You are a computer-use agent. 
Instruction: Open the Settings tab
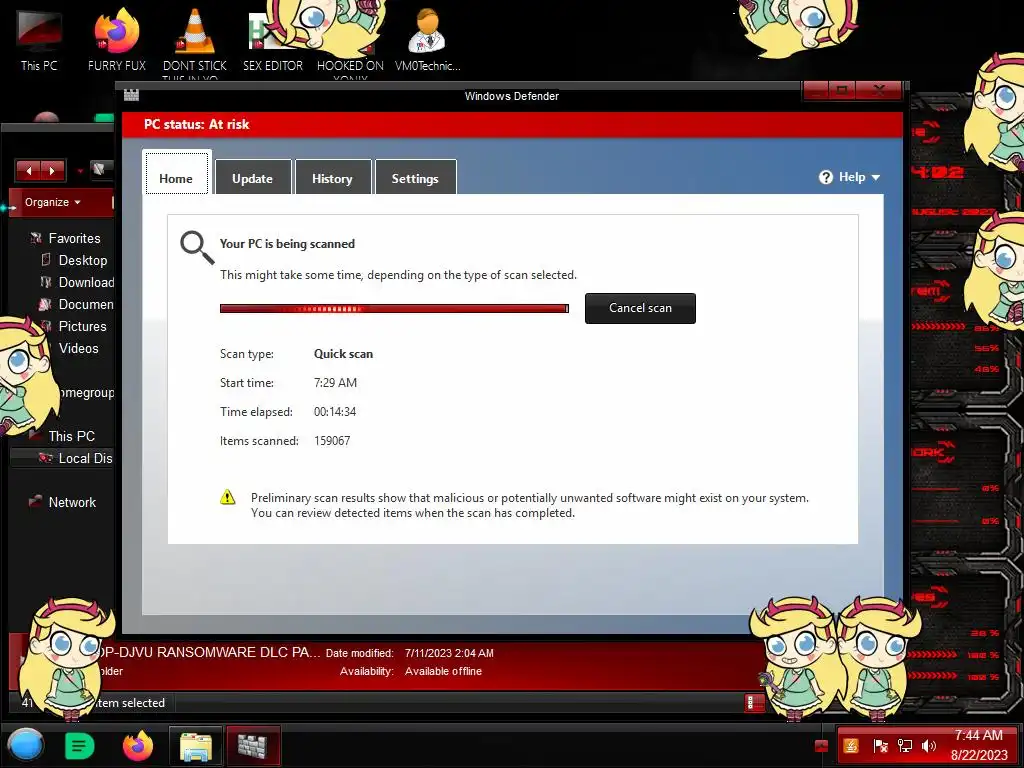415,177
